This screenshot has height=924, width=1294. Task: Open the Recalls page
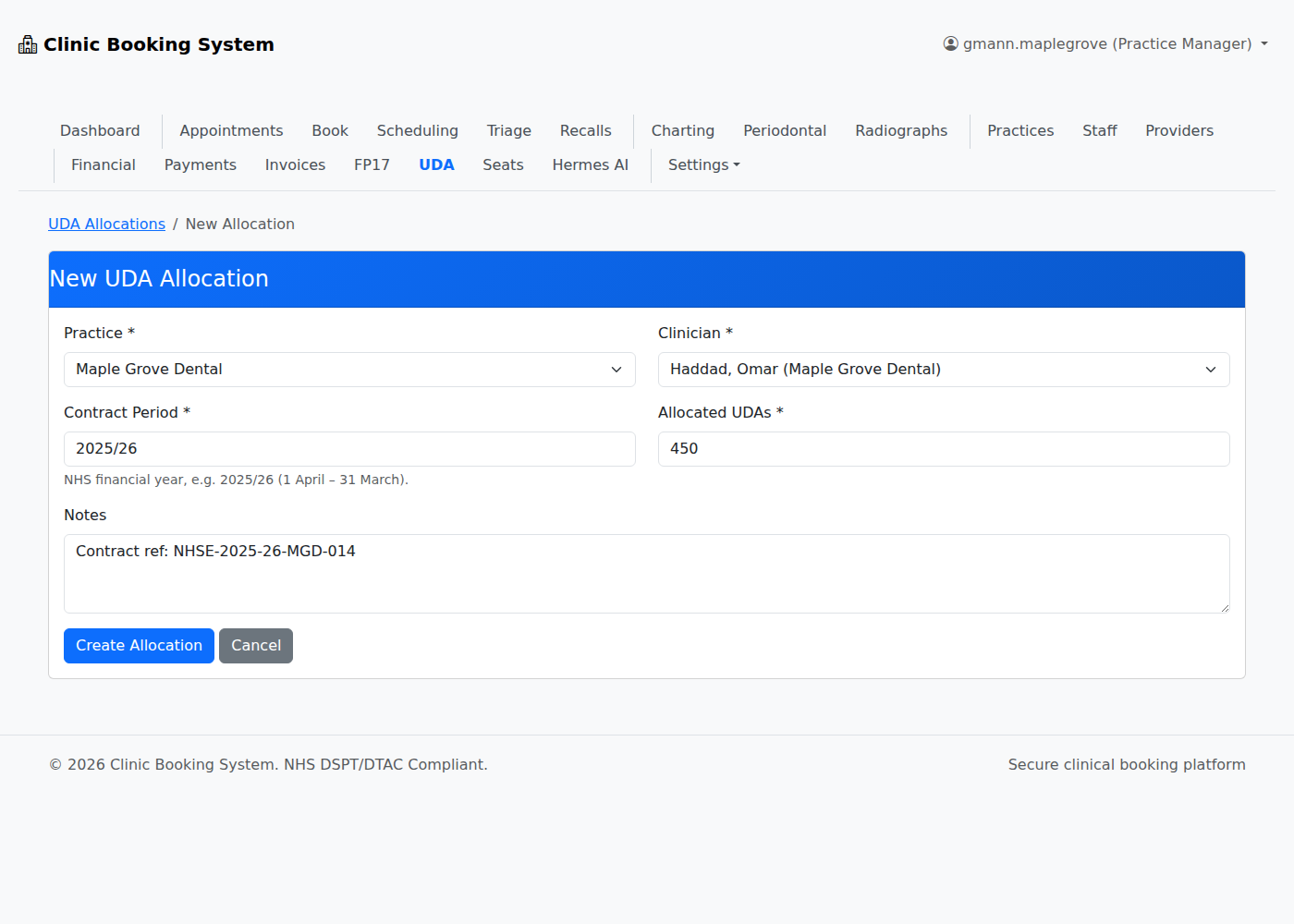pyautogui.click(x=586, y=130)
